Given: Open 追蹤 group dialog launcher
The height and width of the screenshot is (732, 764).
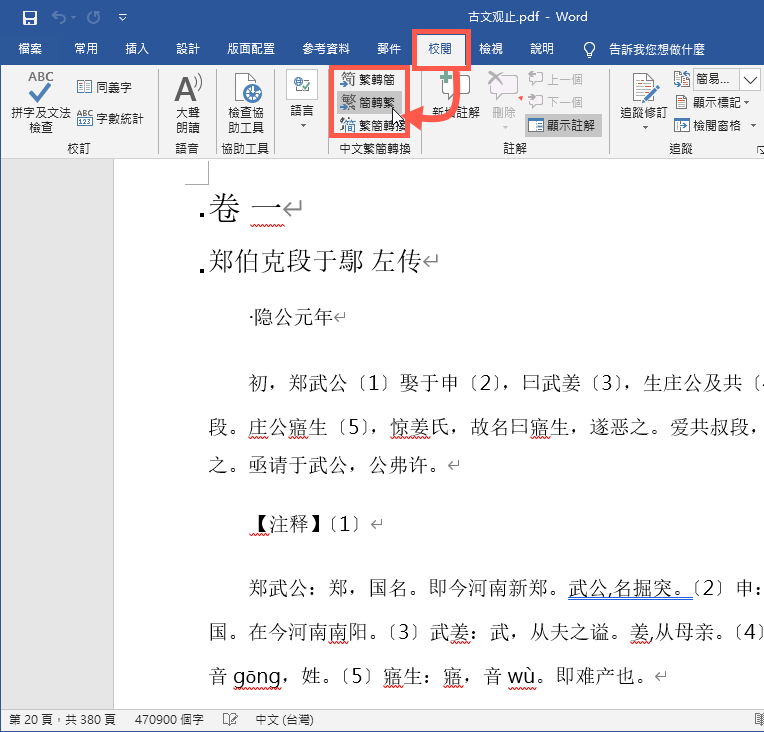Looking at the screenshot, I should 760,149.
